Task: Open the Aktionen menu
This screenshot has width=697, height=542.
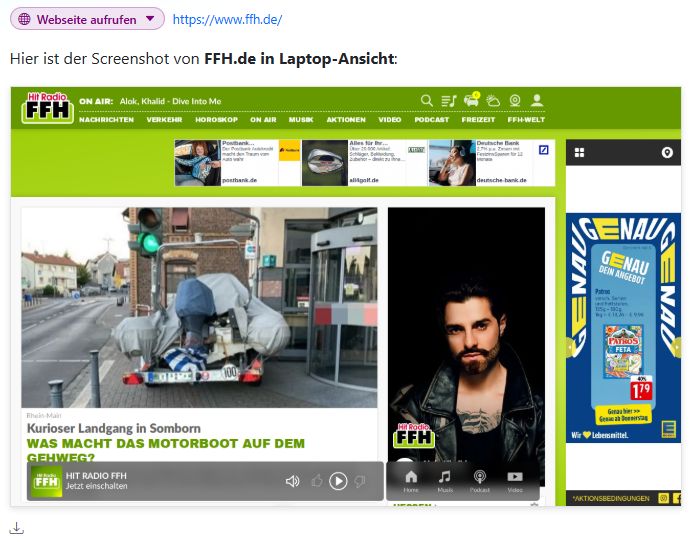Action: coord(346,120)
